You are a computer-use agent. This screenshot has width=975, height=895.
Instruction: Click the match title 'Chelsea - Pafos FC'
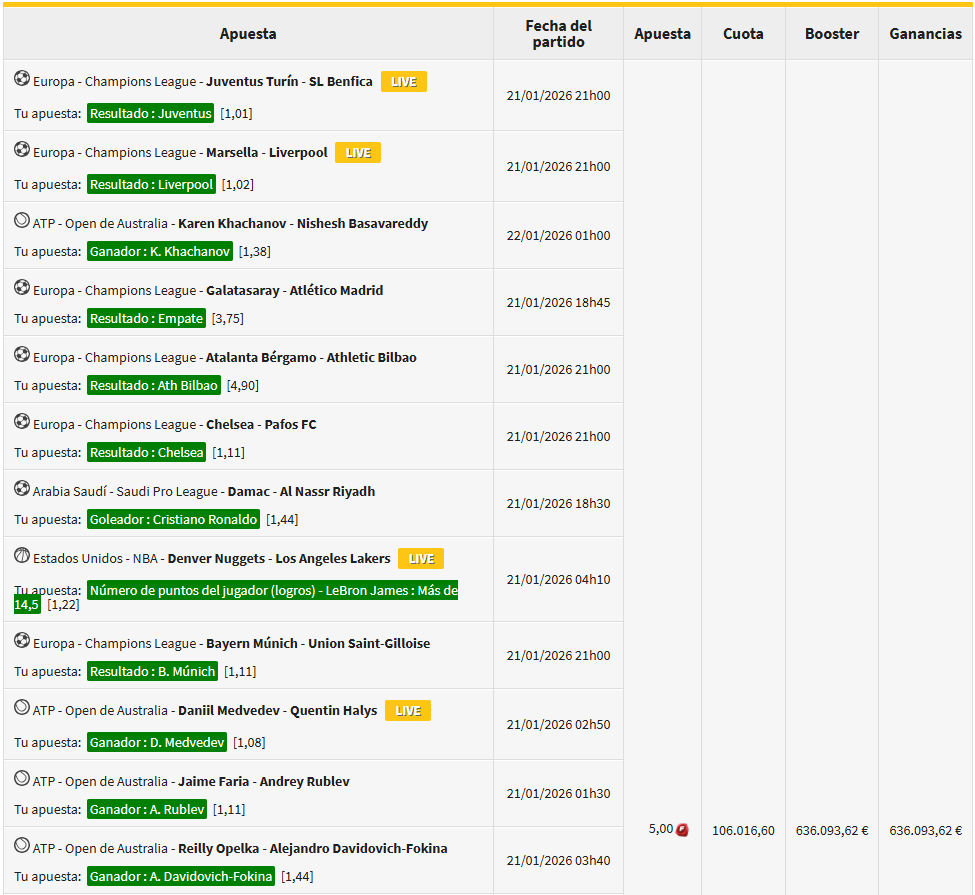pyautogui.click(x=261, y=425)
